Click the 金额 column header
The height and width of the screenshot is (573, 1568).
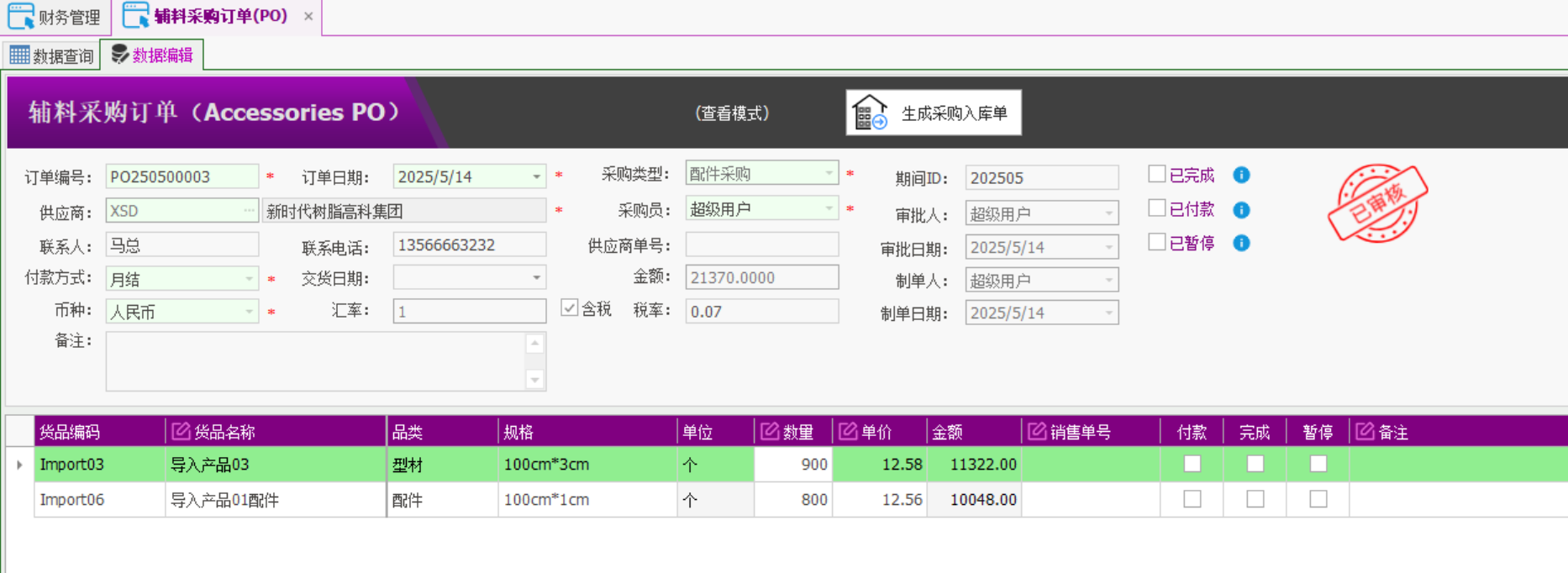(x=975, y=432)
